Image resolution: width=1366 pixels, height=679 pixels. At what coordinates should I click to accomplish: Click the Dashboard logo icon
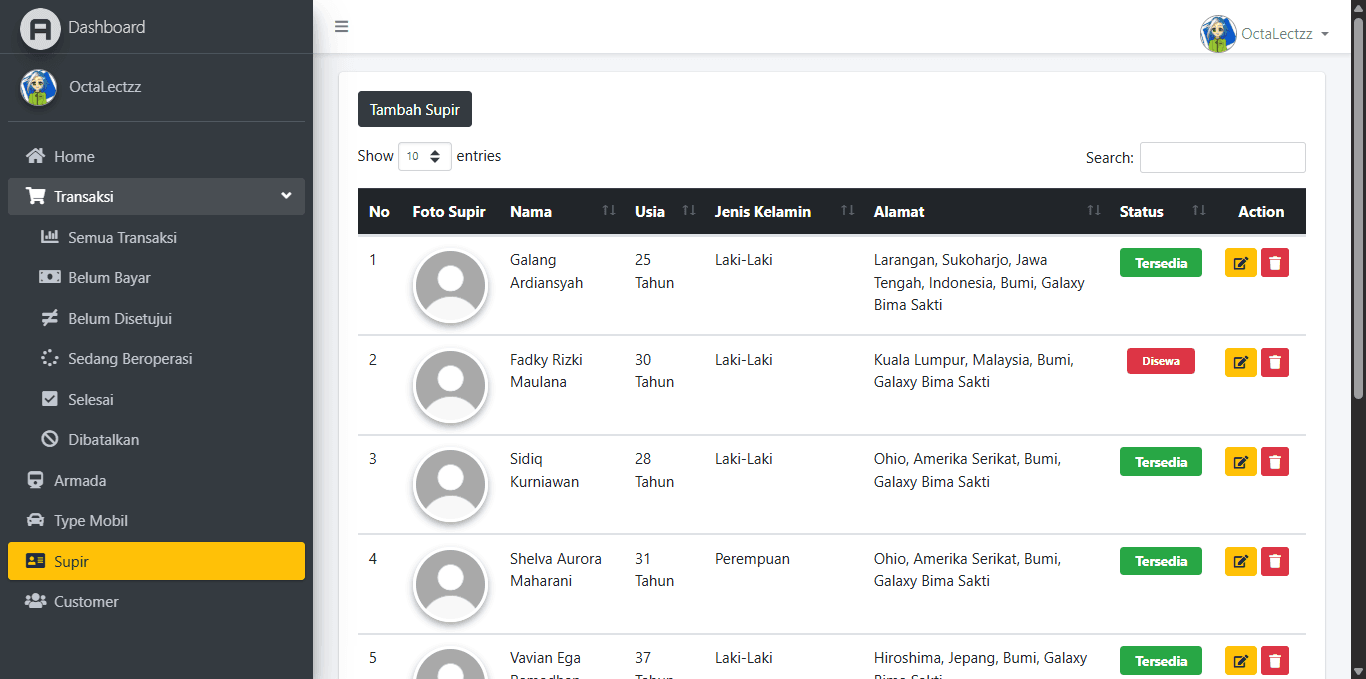pyautogui.click(x=40, y=28)
